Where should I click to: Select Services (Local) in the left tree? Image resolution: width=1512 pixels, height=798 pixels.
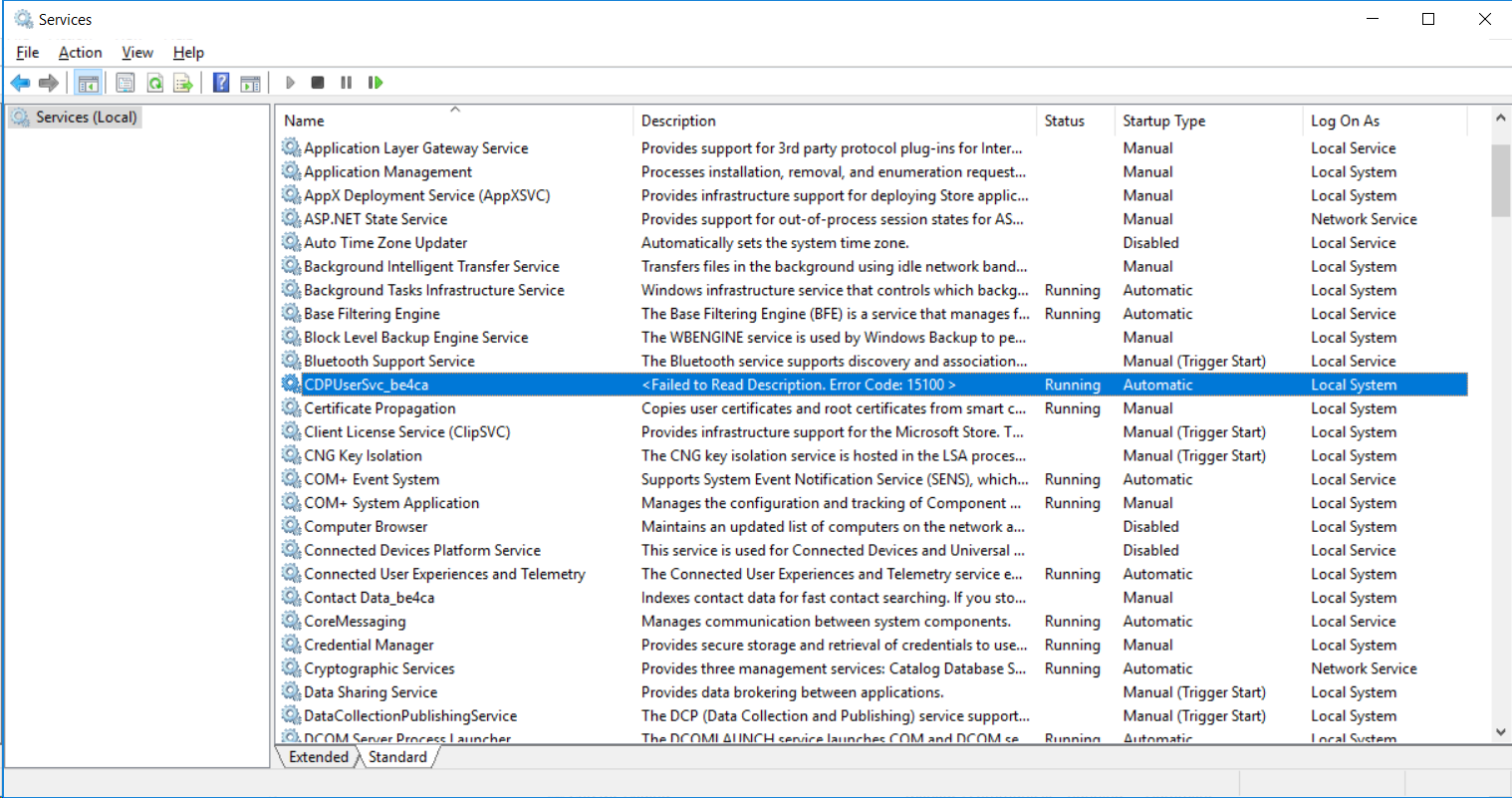[x=86, y=118]
